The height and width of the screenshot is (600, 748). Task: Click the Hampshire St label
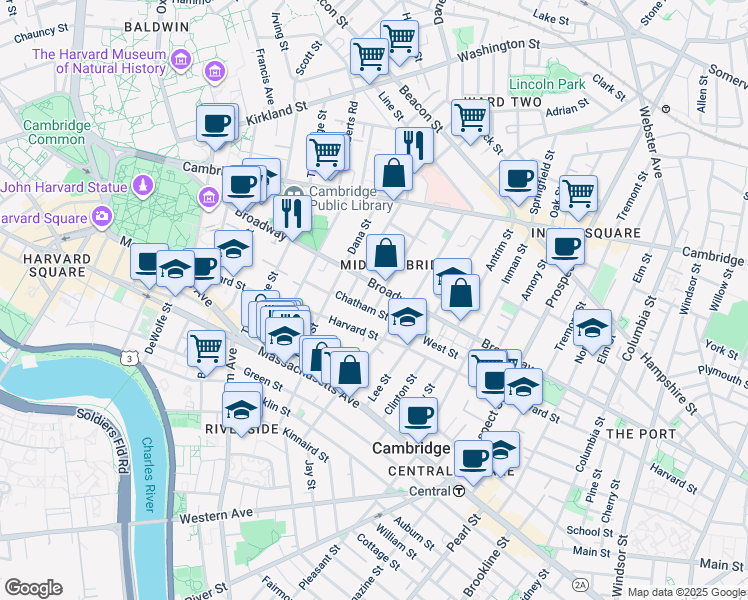(x=668, y=383)
